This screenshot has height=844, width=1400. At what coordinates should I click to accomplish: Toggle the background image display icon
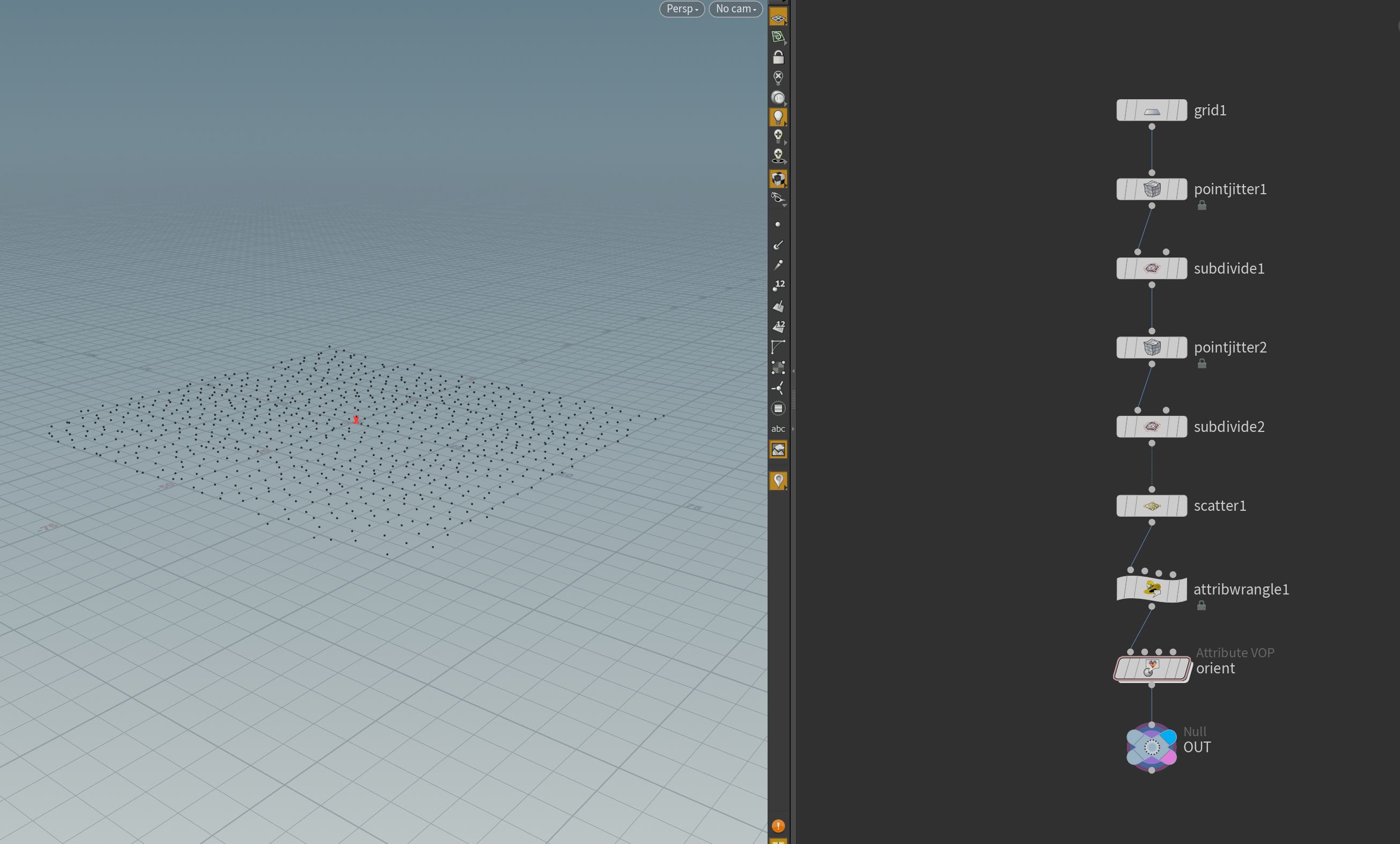coord(778,450)
